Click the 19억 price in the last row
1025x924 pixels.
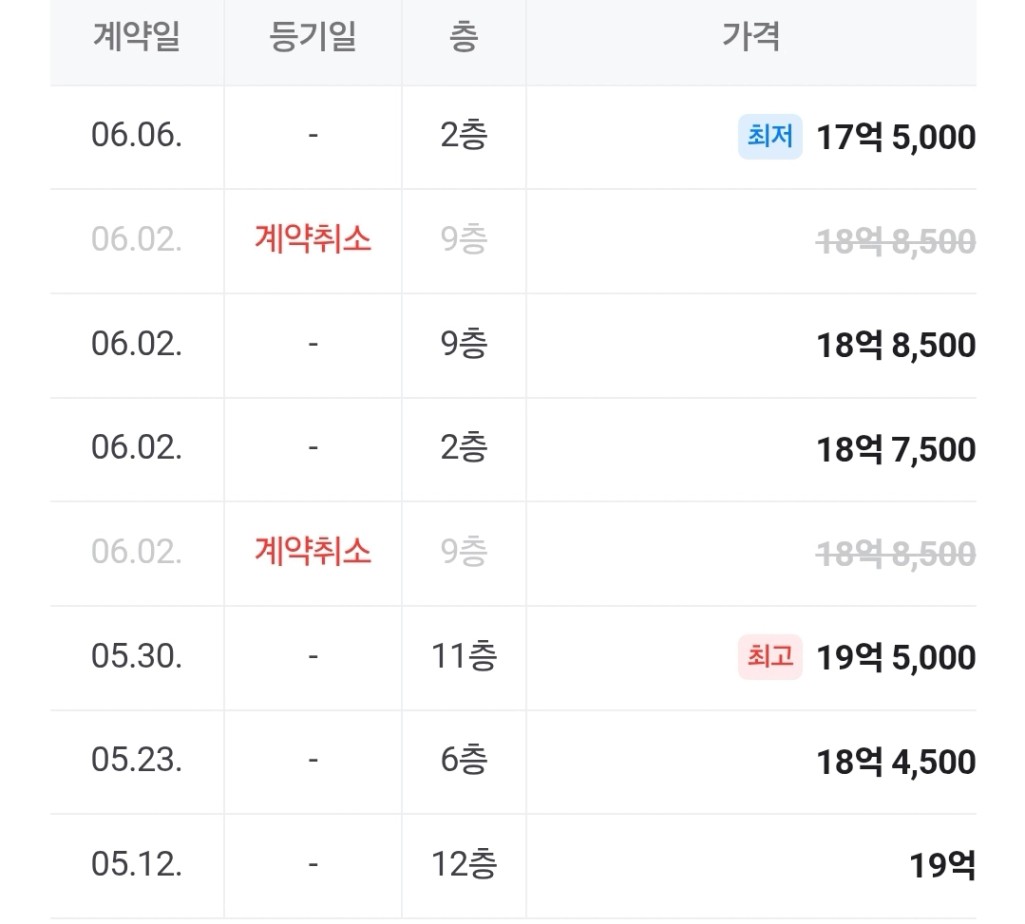pyautogui.click(x=942, y=866)
